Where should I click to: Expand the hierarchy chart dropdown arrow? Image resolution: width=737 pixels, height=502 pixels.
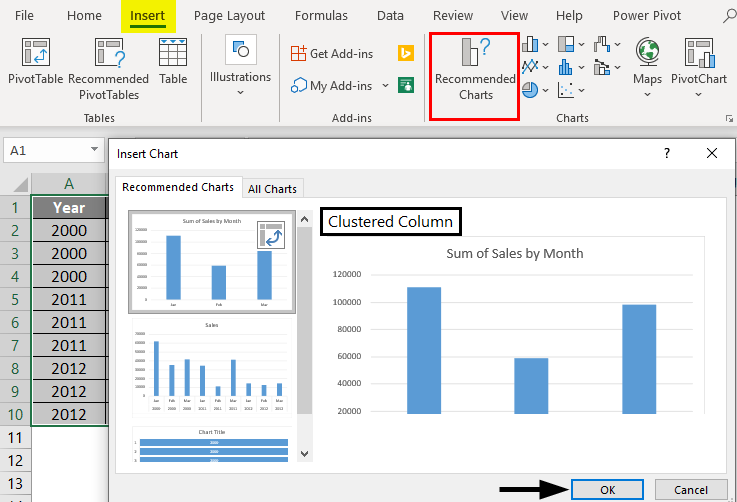point(581,45)
